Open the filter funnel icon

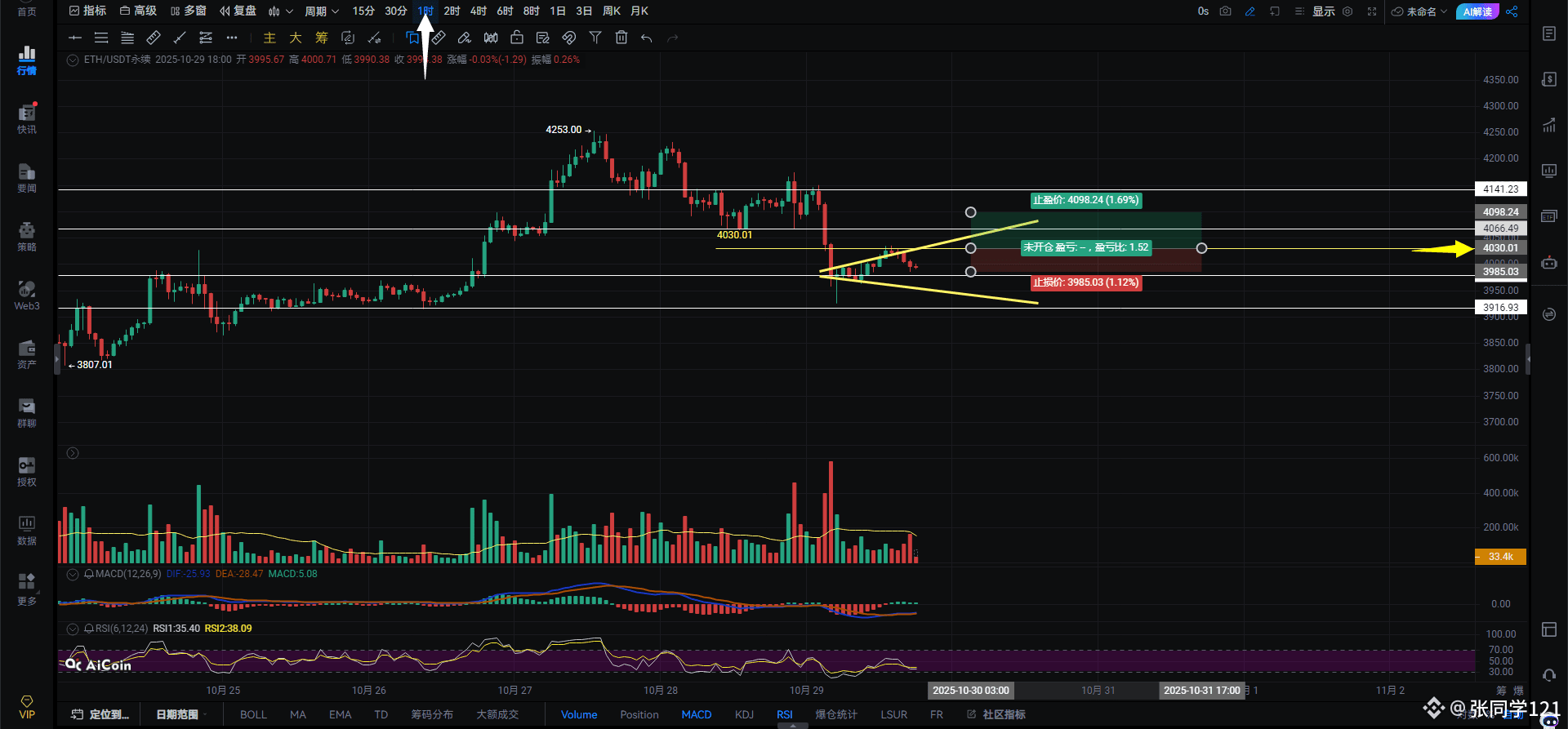tap(595, 38)
